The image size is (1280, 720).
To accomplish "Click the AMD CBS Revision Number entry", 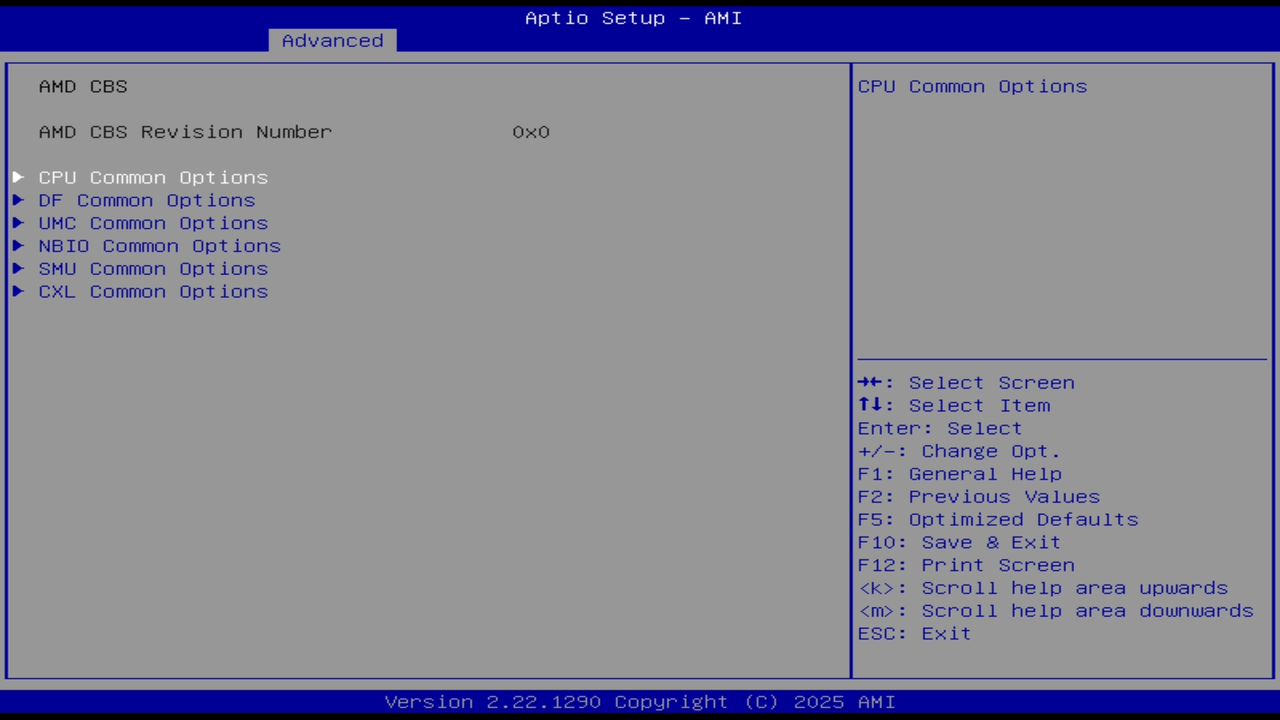I will point(185,131).
